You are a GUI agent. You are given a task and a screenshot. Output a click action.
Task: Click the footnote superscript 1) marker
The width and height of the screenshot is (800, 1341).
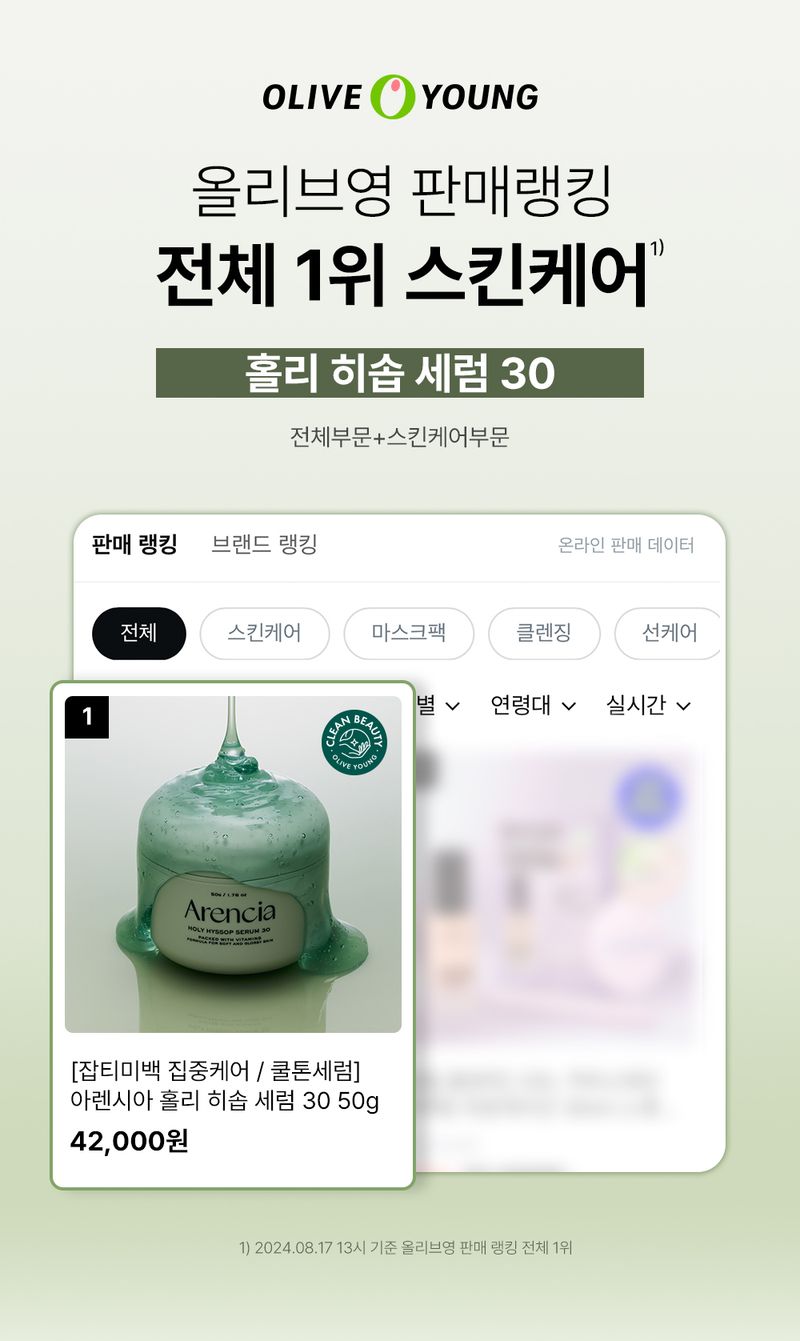657,247
